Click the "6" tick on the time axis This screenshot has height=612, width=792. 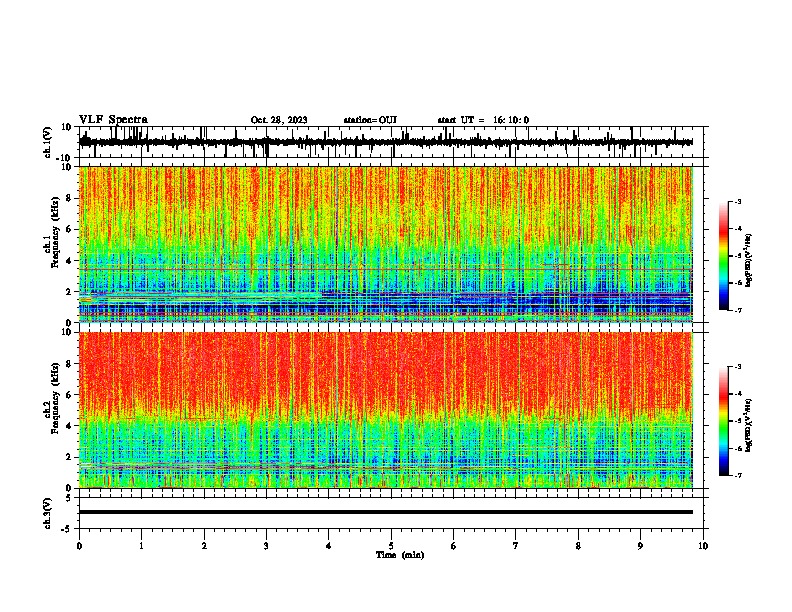coord(454,546)
